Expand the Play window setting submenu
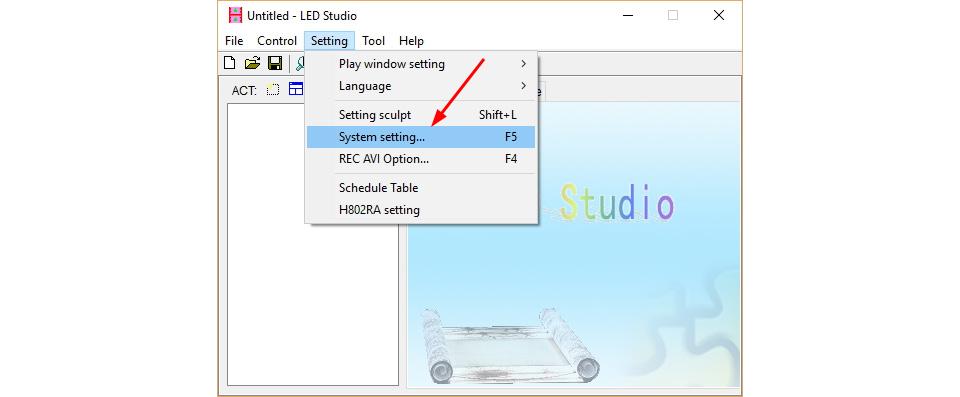This screenshot has height=397, width=960. pos(421,64)
